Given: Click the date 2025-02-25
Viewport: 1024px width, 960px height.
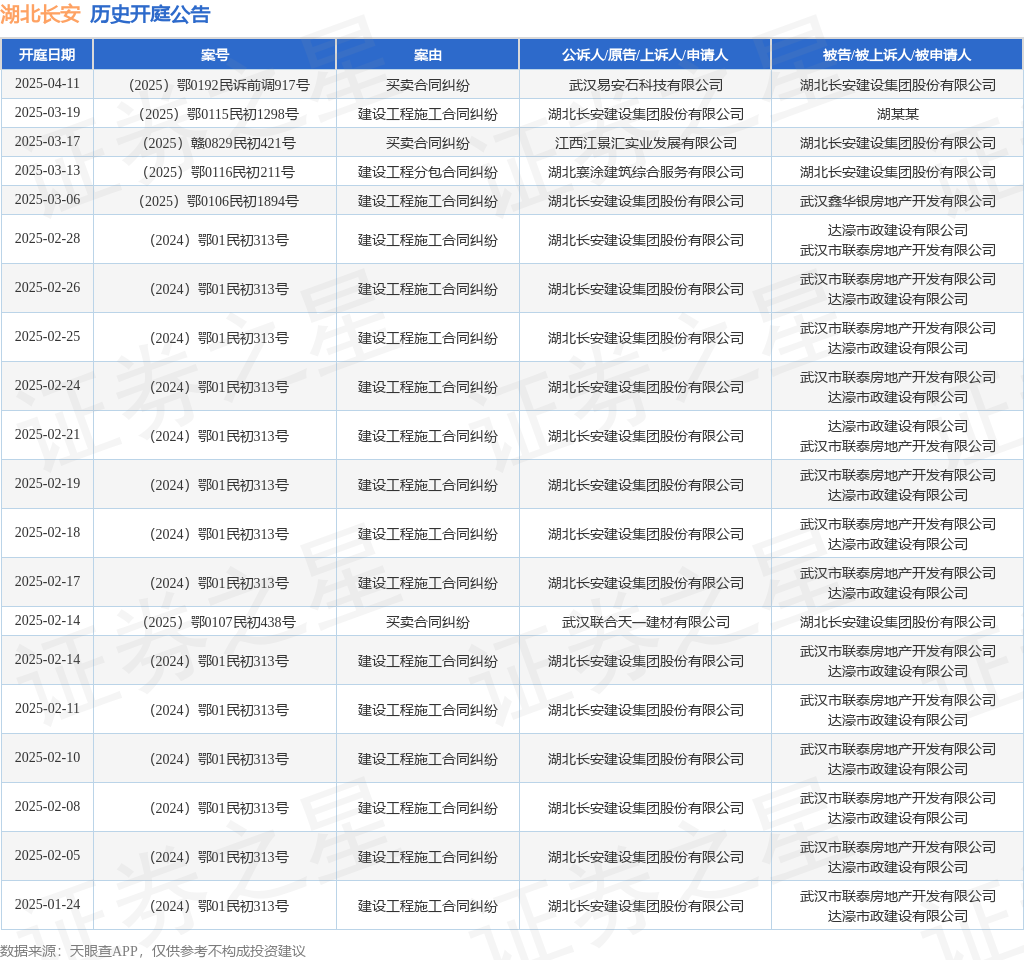Looking at the screenshot, I should [x=47, y=336].
